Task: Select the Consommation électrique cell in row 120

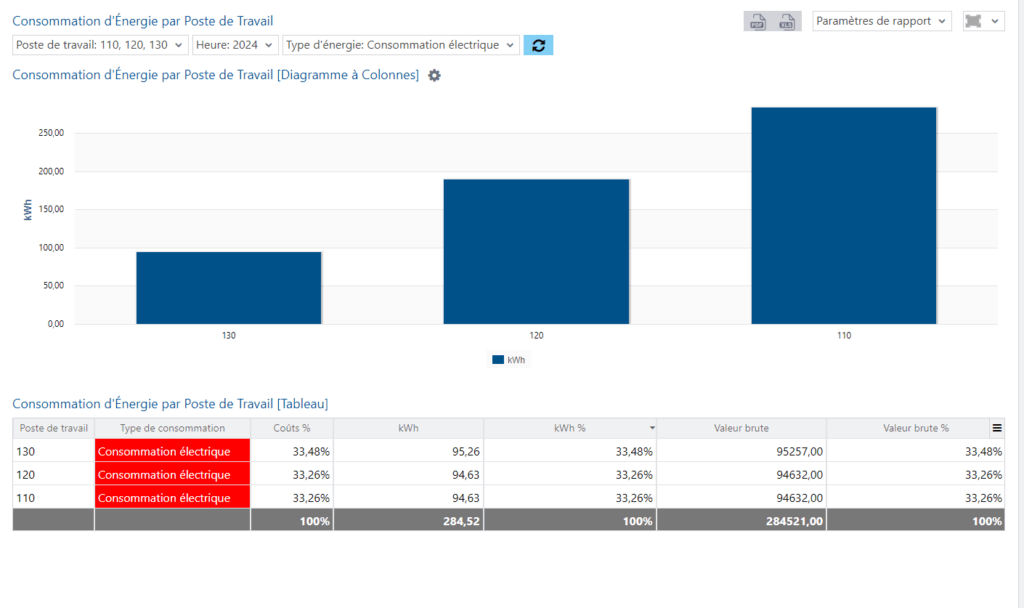Action: 172,475
